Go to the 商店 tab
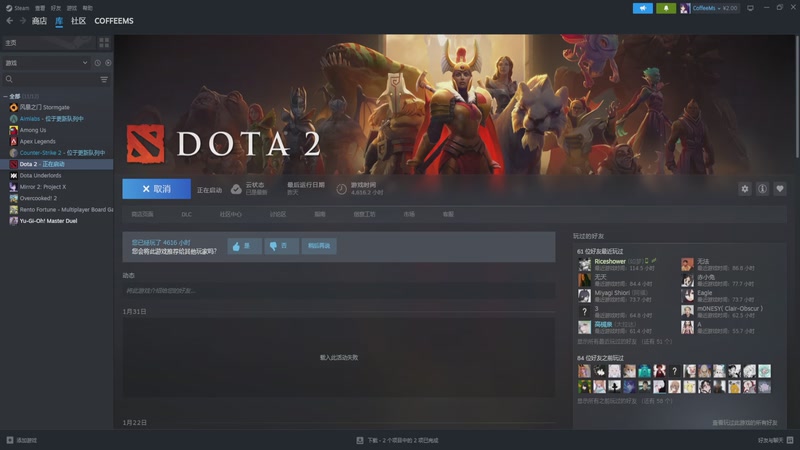800x450 pixels. [x=39, y=21]
